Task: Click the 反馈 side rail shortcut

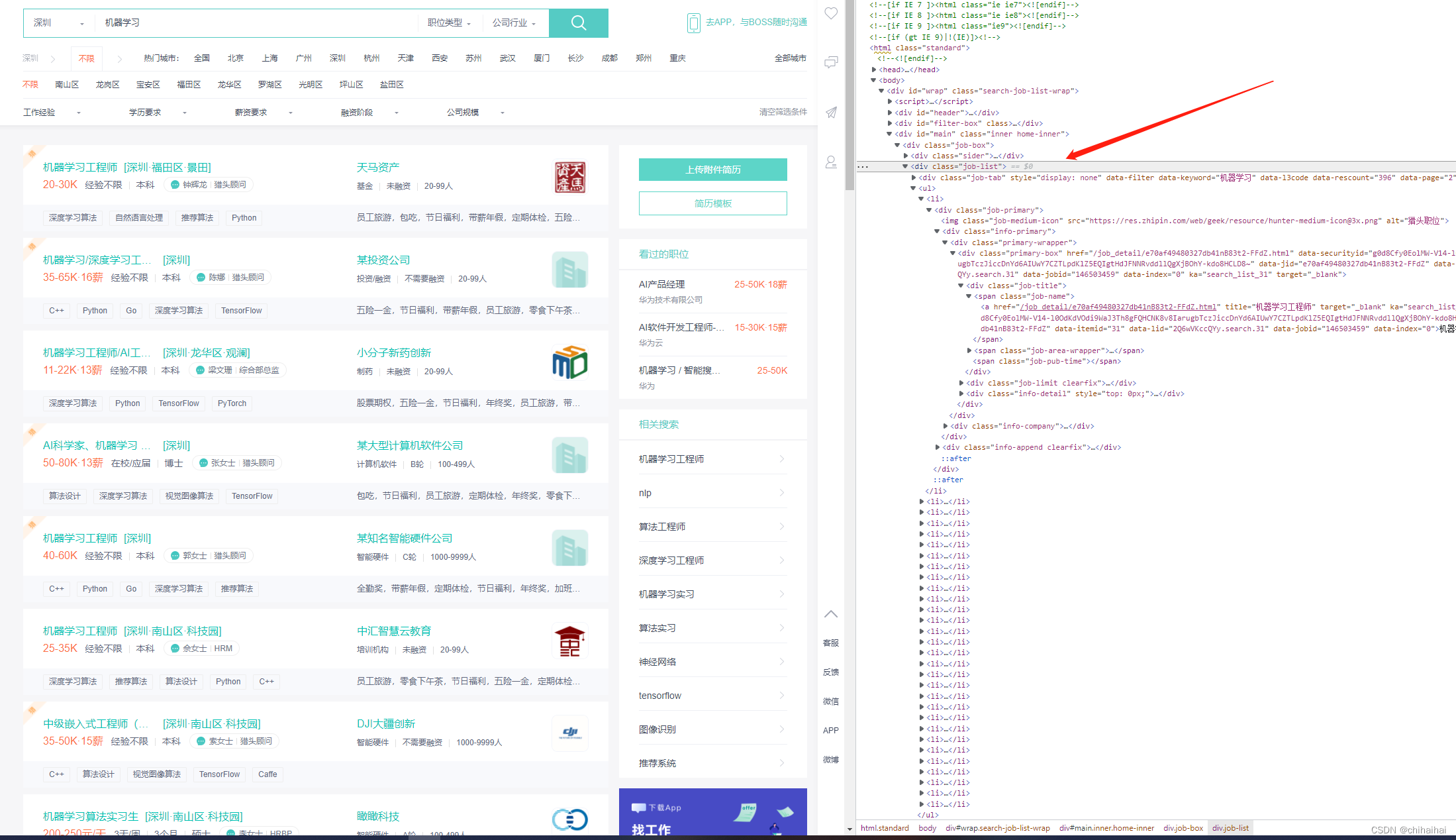Action: tap(831, 672)
